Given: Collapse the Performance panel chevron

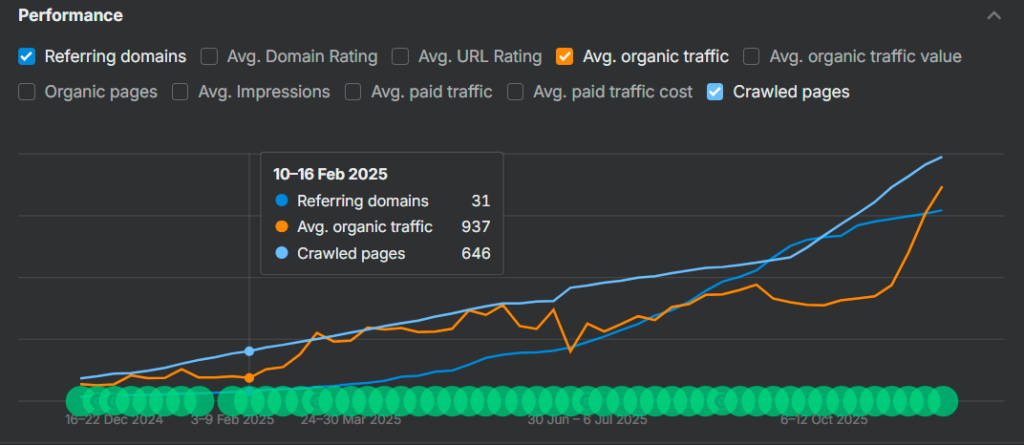Looking at the screenshot, I should (x=993, y=16).
